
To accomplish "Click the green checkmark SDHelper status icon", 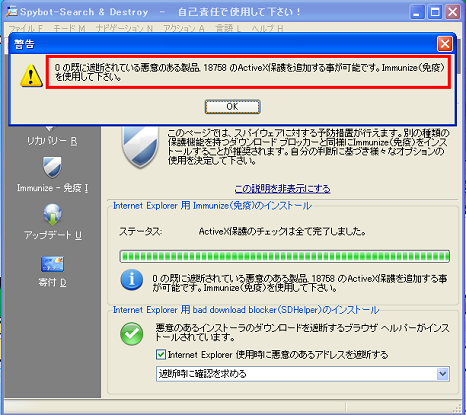I will click(132, 334).
